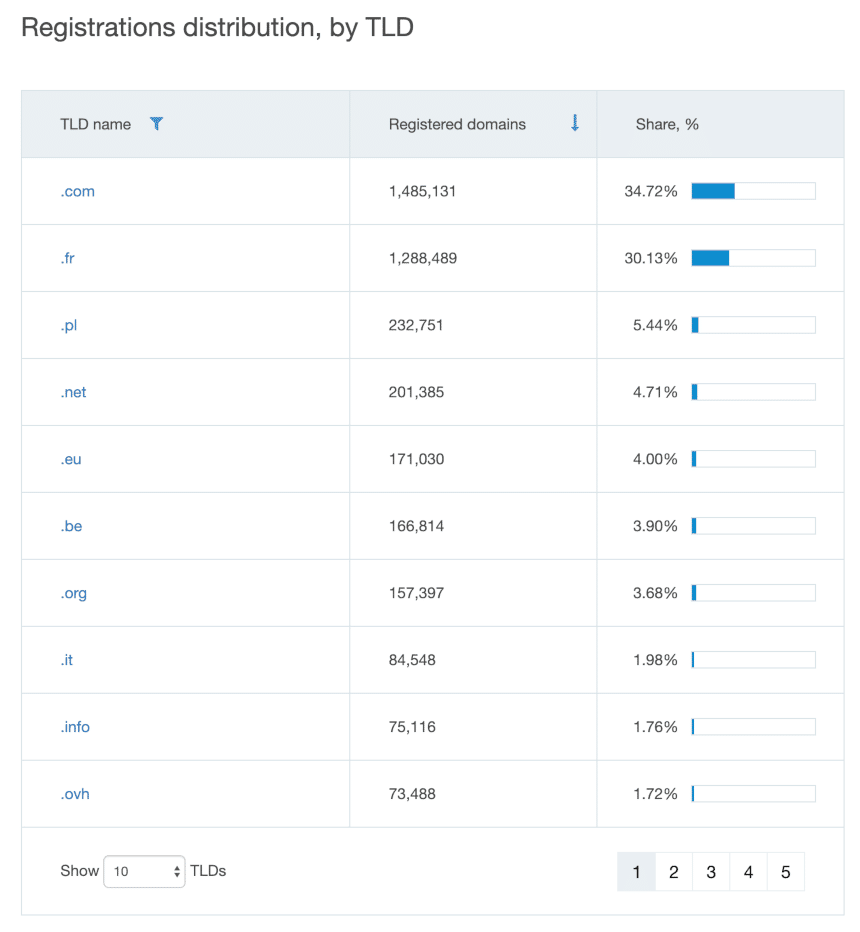Open the Show TLDs count stepper
This screenshot has height=932, width=860.
pyautogui.click(x=176, y=871)
